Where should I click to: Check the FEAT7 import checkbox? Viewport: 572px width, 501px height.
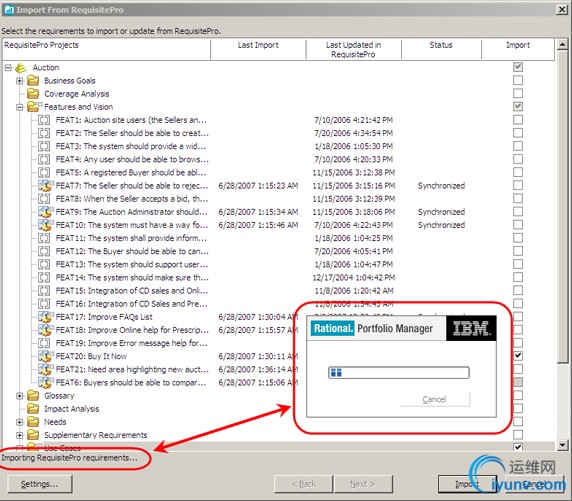pyautogui.click(x=518, y=185)
